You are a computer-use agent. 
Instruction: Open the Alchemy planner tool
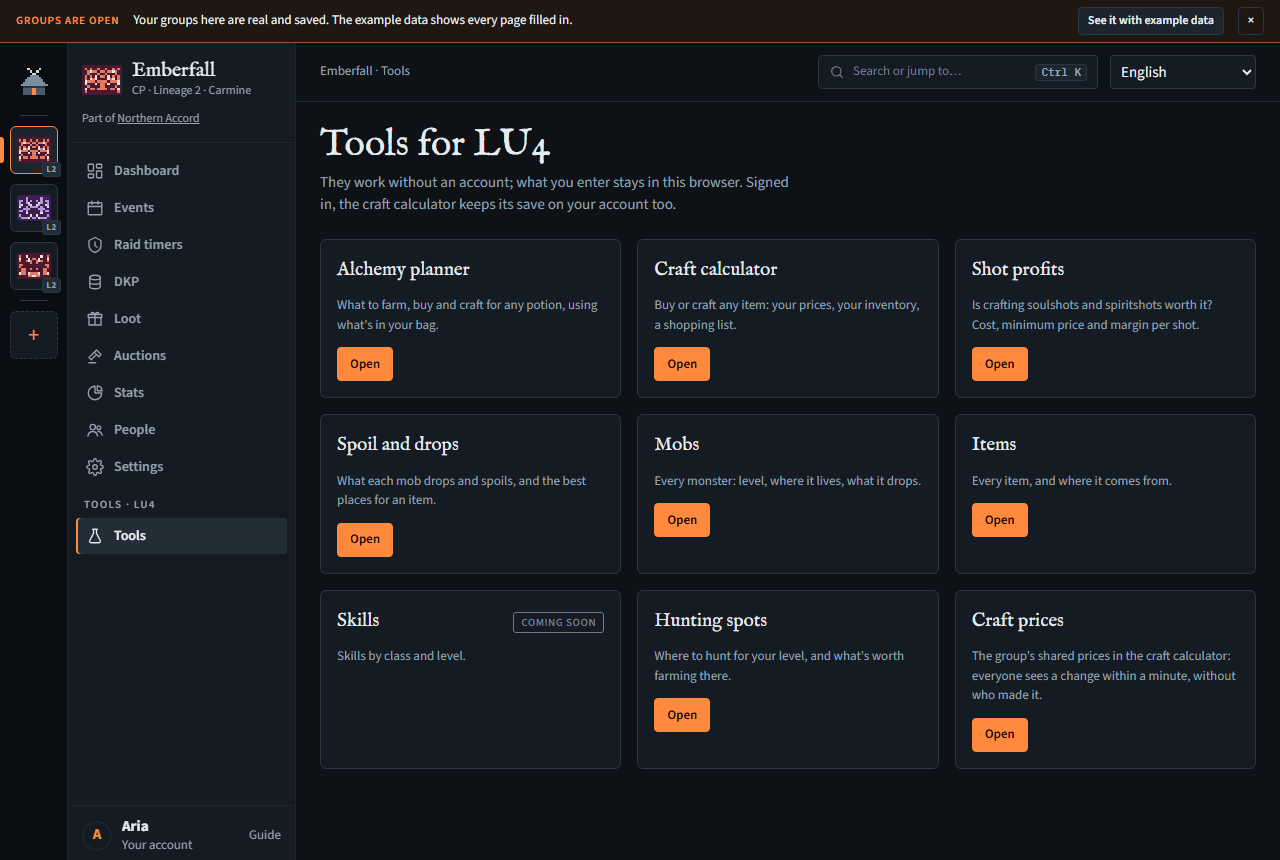(365, 364)
